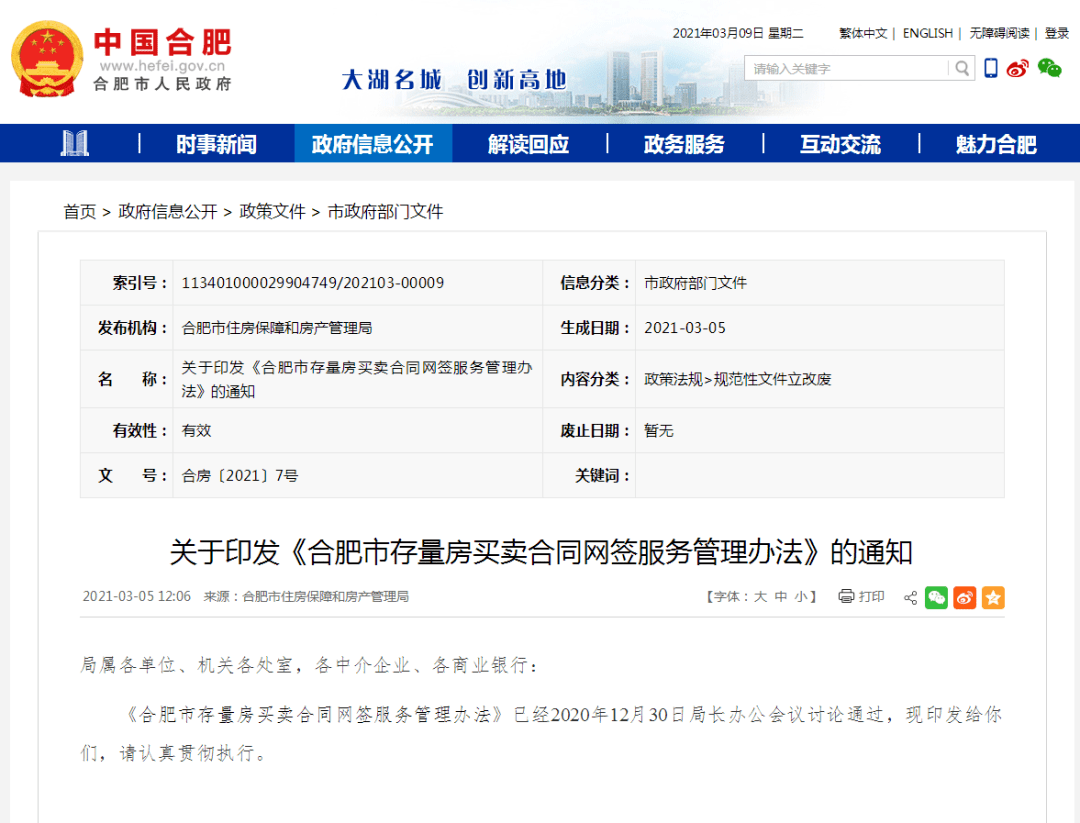The height and width of the screenshot is (823, 1080).
Task: Go to 首页 in breadcrumb
Action: 80,211
